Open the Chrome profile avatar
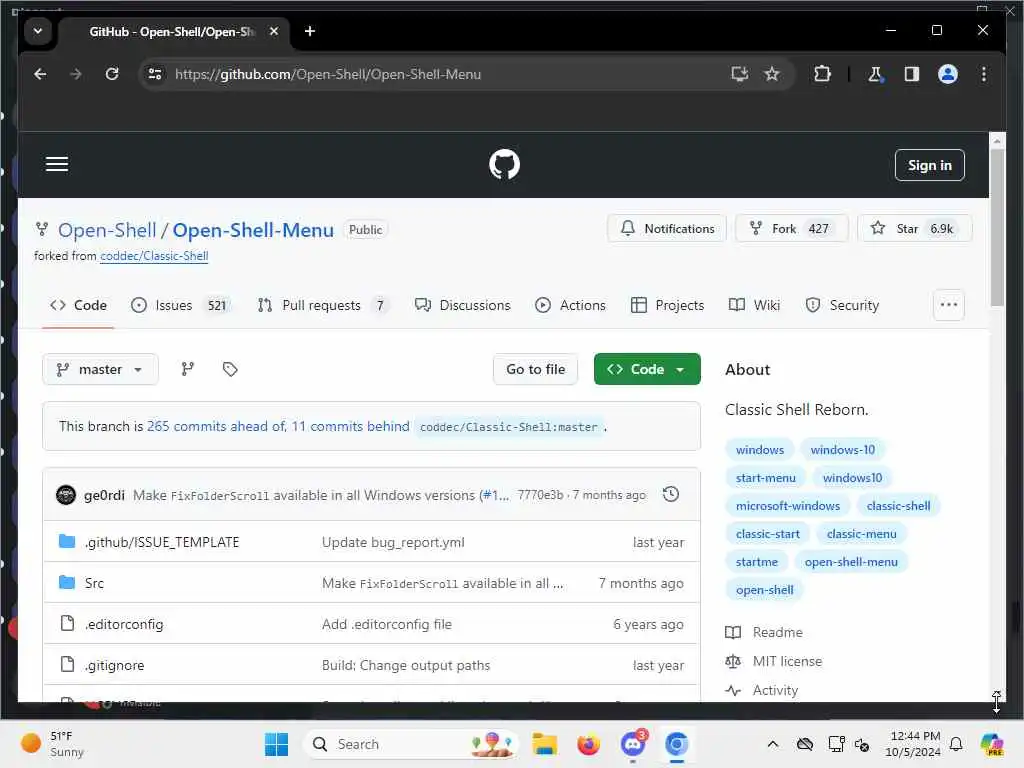1024x768 pixels. point(948,74)
